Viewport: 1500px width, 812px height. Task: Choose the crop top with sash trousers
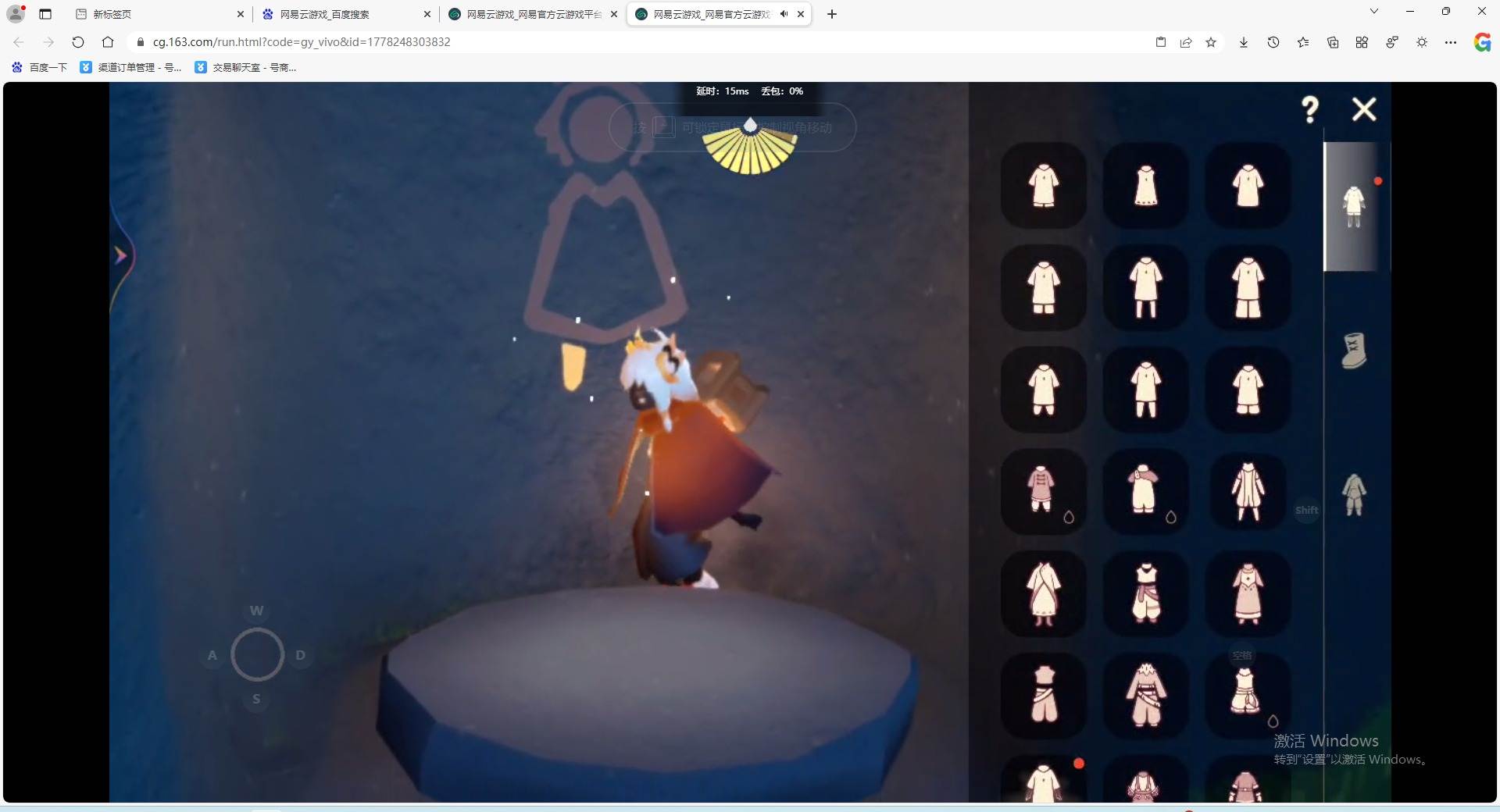pos(1146,593)
